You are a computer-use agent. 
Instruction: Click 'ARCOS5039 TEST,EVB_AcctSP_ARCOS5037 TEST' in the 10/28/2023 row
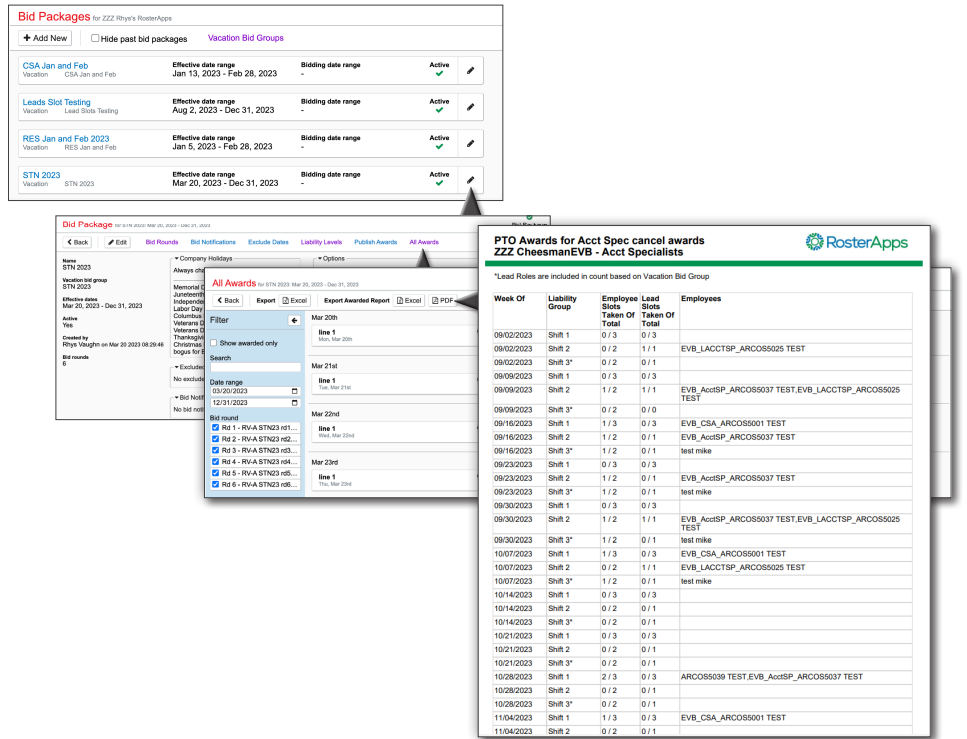click(772, 677)
